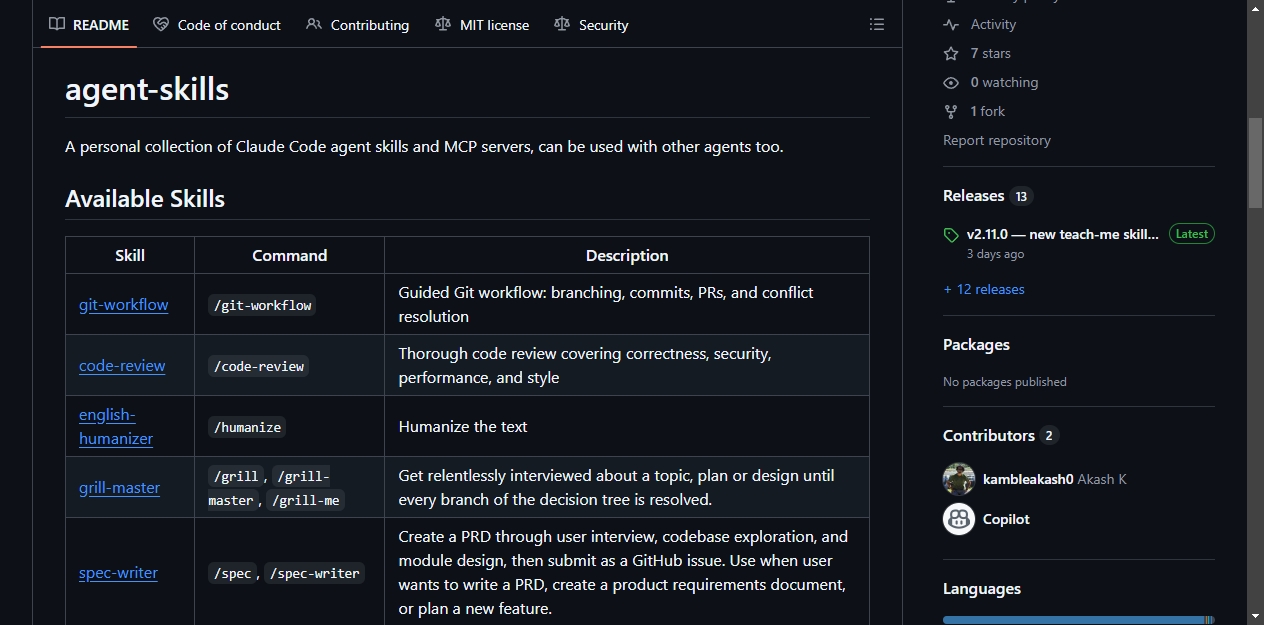Switch to the Code of conduct tab
This screenshot has width=1264, height=625.
click(x=217, y=25)
